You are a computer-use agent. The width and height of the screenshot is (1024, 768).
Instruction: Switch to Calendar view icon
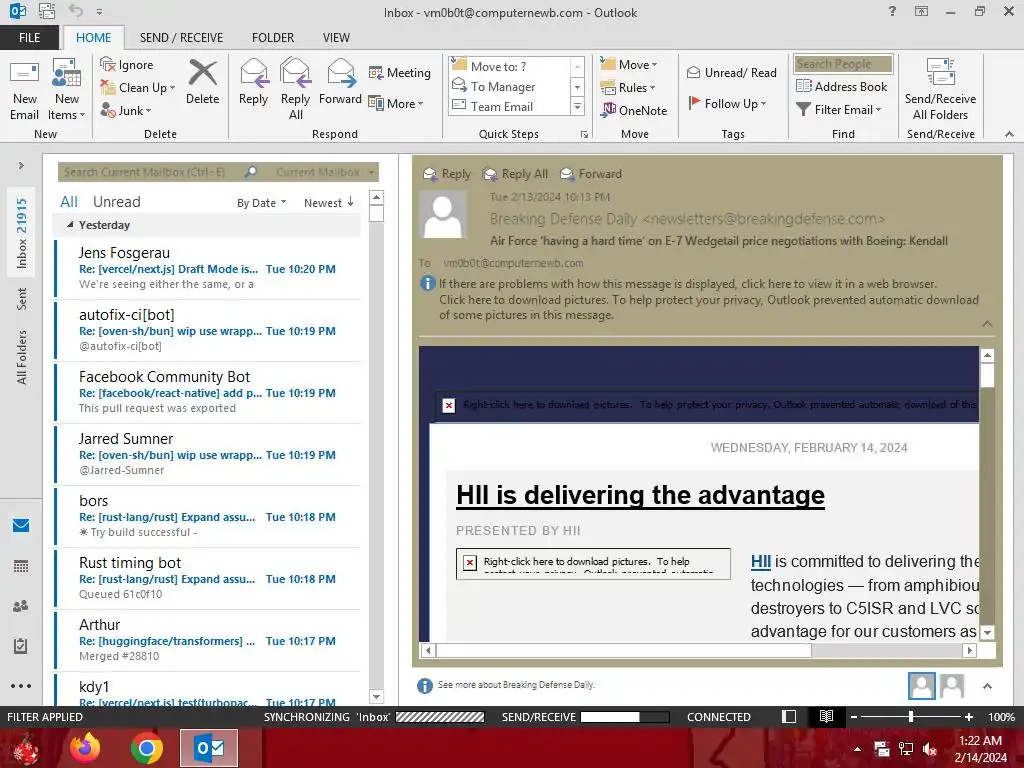(21, 566)
